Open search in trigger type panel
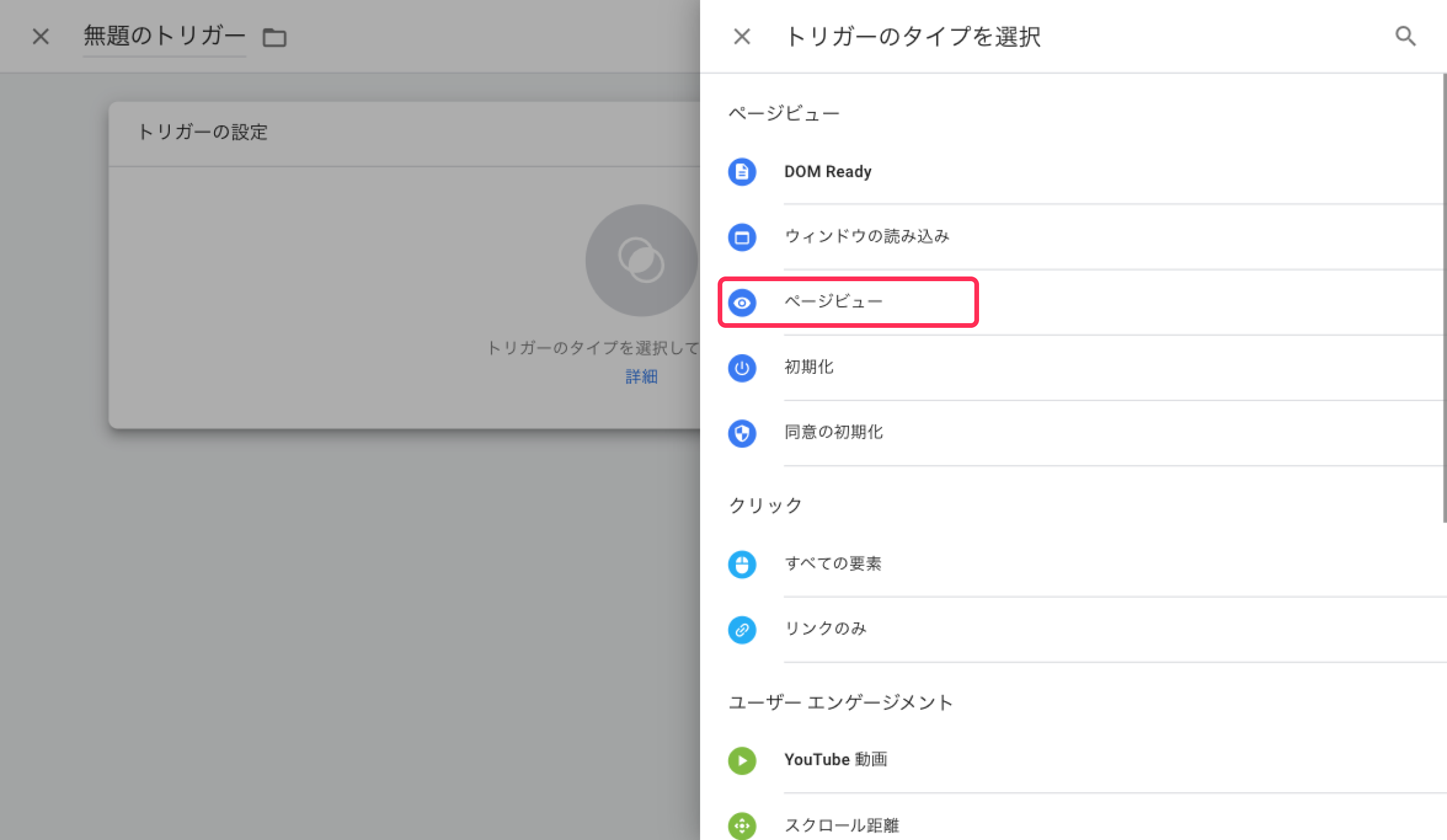The height and width of the screenshot is (840, 1447). point(1405,36)
